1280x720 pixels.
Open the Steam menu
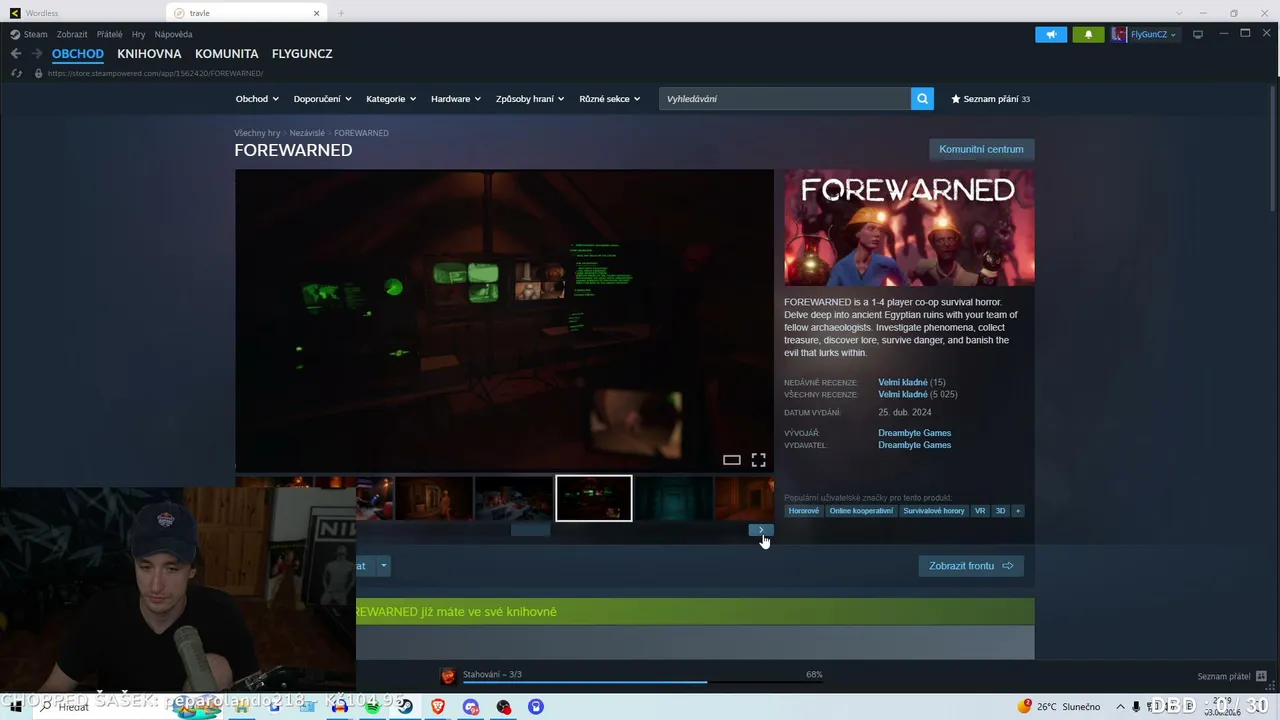35,34
